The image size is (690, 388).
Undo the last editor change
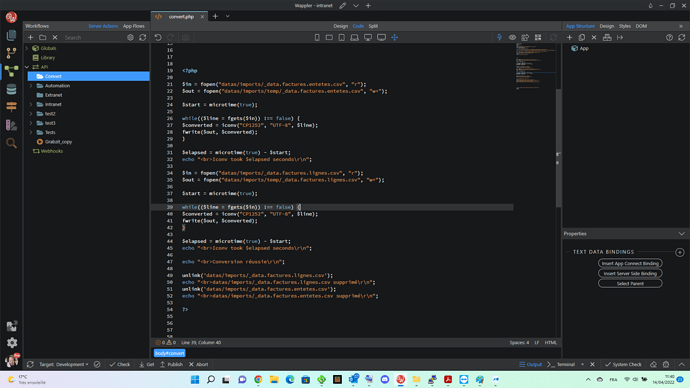click(x=158, y=38)
